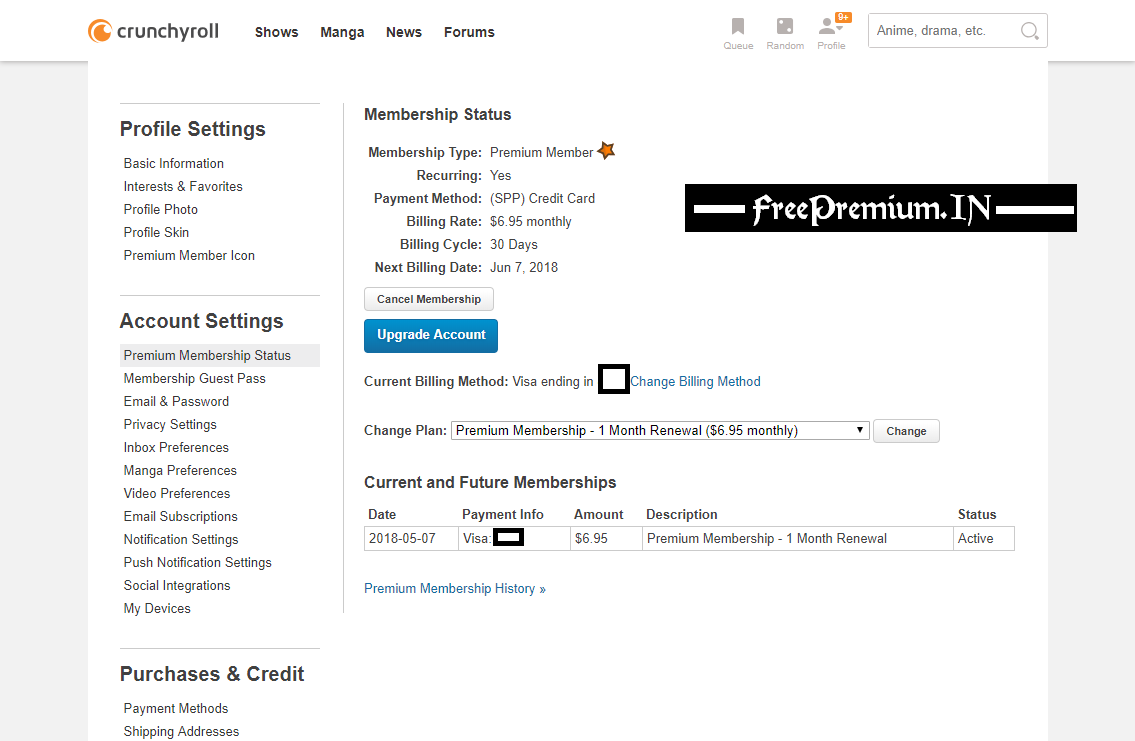Expand the Change Plan dropdown
Screen dimensions: 1135x741
(x=660, y=431)
